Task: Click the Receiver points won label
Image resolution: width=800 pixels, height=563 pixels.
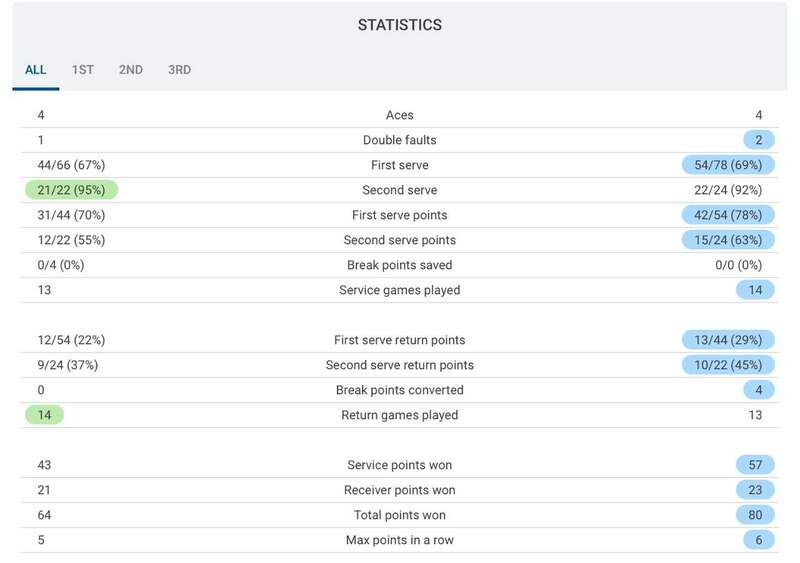Action: point(399,490)
